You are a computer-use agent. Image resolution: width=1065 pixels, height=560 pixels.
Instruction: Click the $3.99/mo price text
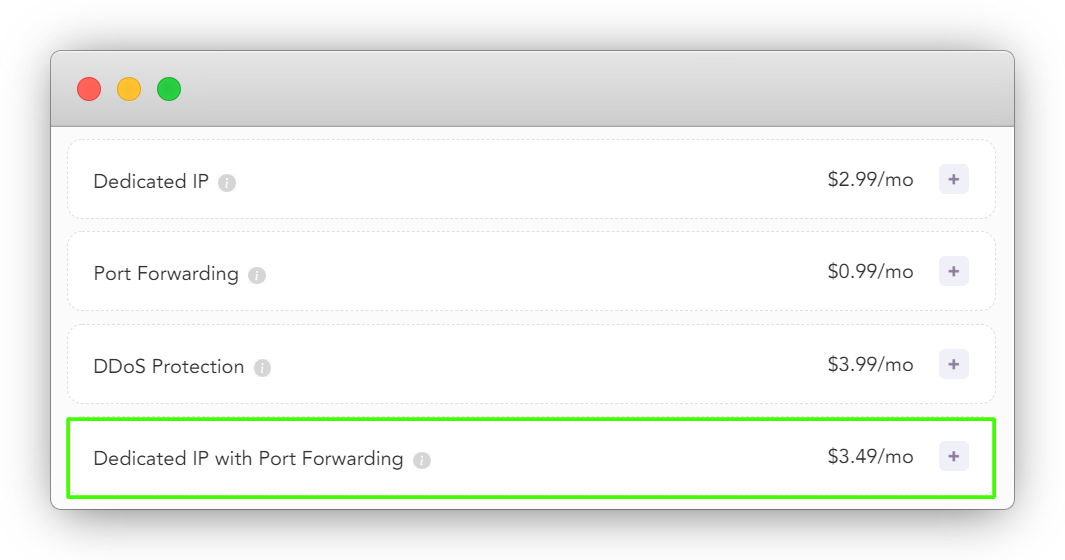870,364
